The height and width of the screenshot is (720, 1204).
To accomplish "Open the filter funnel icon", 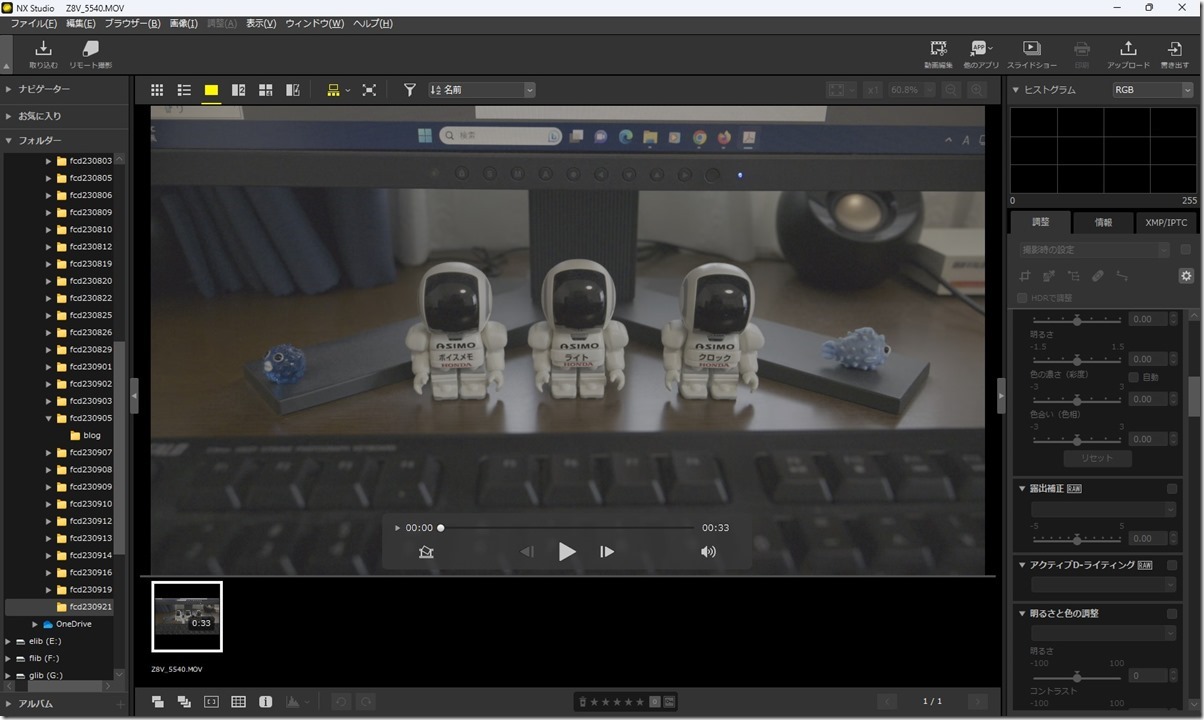I will coord(409,90).
